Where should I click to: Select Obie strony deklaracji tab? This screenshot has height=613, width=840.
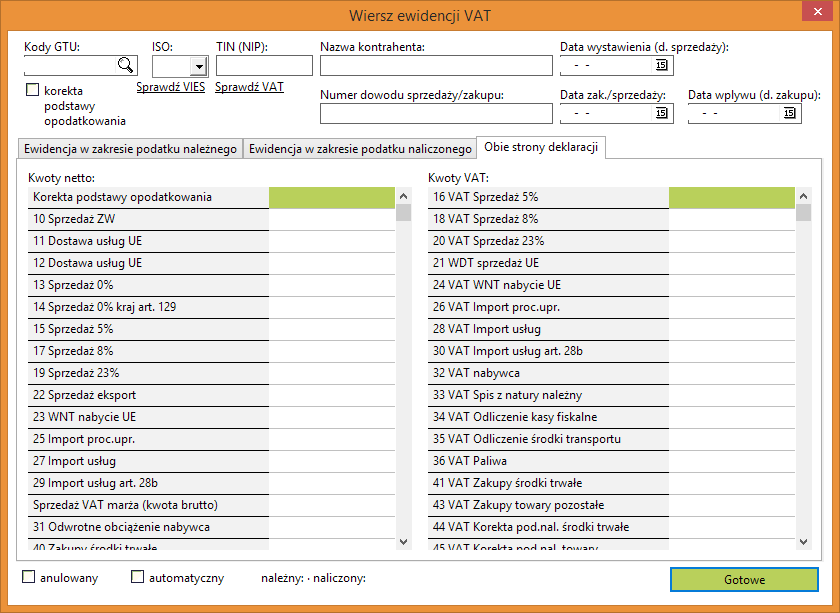[541, 147]
